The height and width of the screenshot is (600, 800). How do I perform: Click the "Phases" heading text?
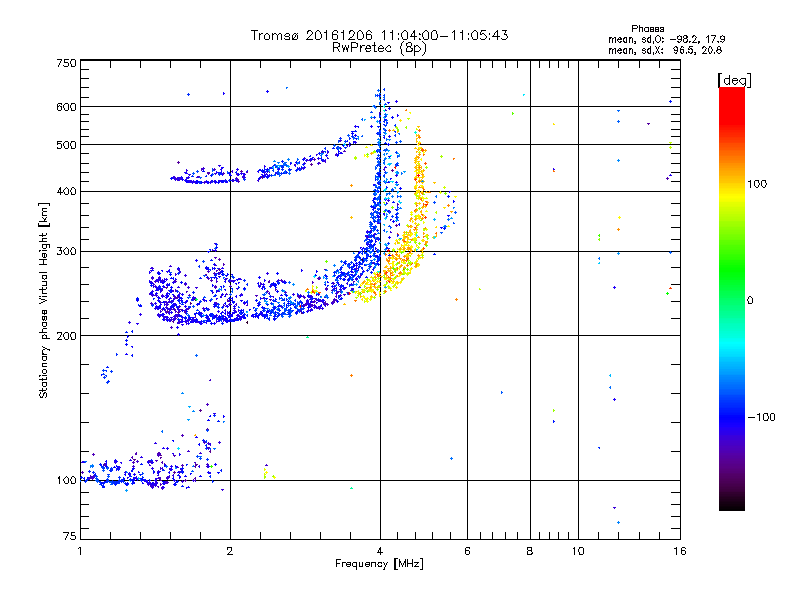647,29
